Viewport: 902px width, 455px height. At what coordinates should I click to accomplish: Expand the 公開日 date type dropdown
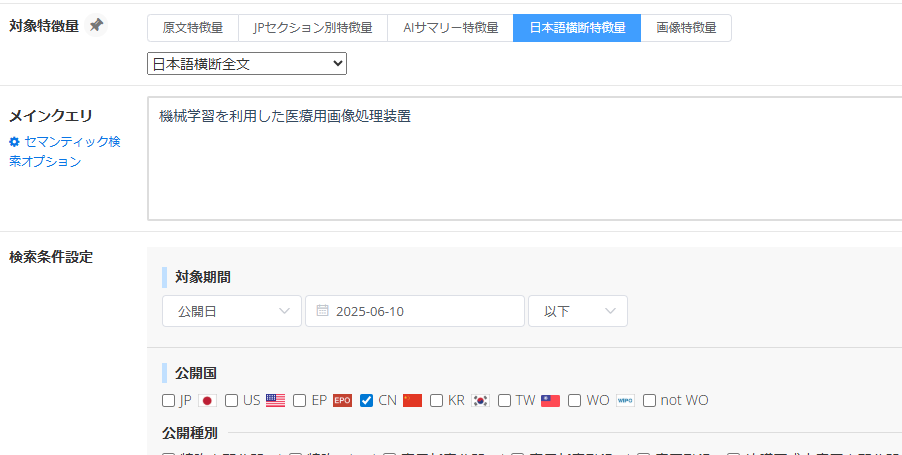pyautogui.click(x=231, y=311)
